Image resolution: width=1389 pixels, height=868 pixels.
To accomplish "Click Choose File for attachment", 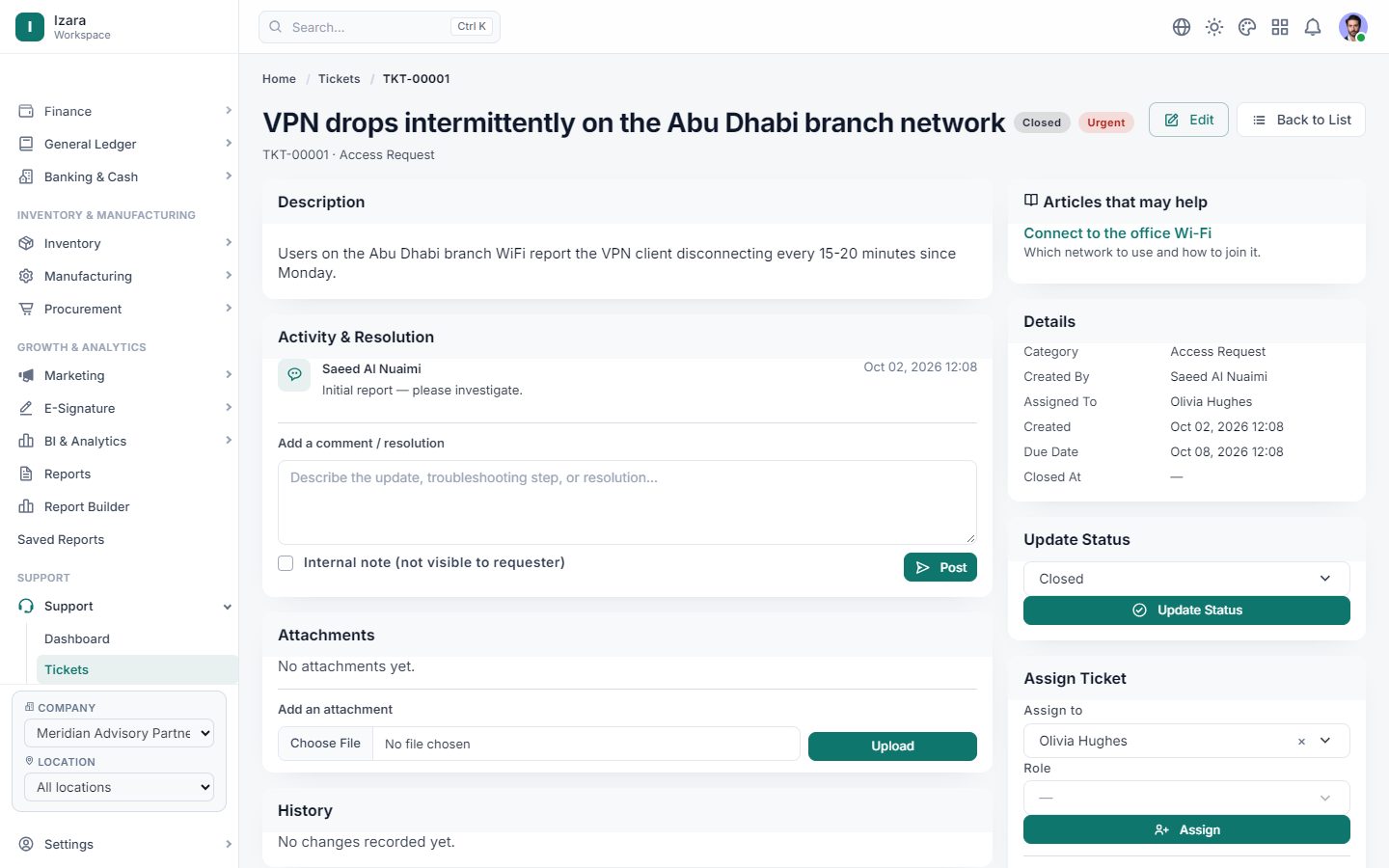I will coord(325,744).
